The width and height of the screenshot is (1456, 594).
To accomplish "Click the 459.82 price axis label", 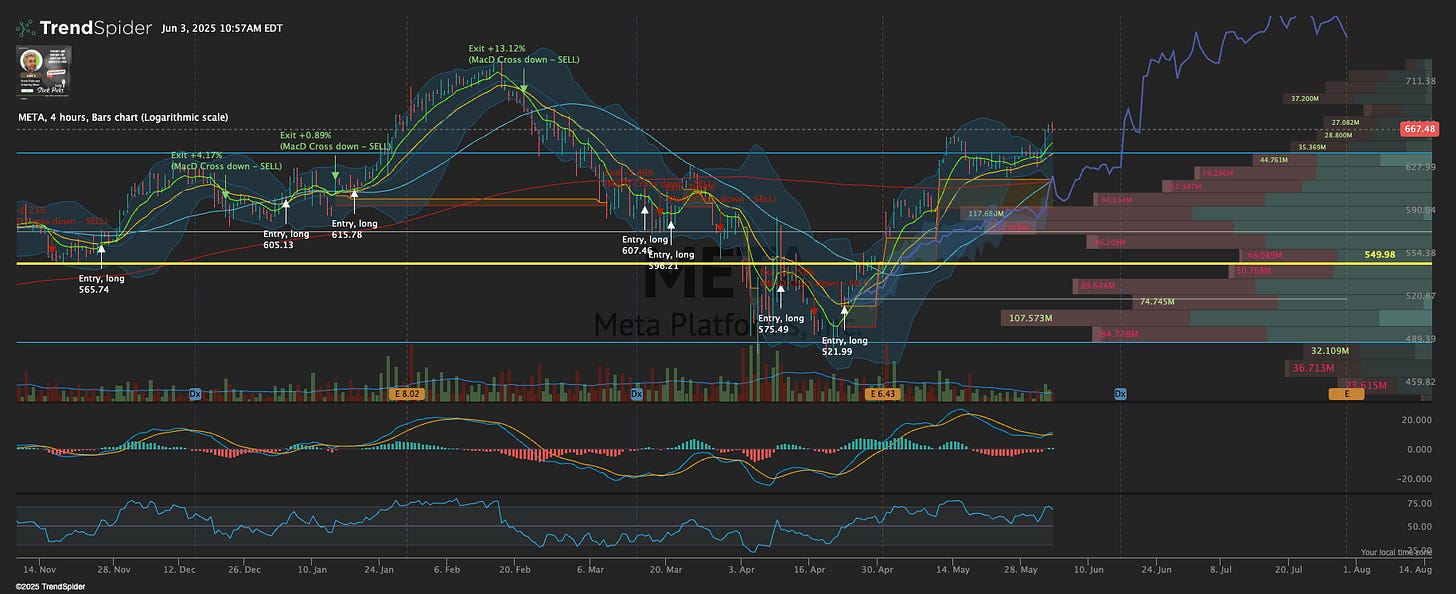I will pyautogui.click(x=1420, y=382).
